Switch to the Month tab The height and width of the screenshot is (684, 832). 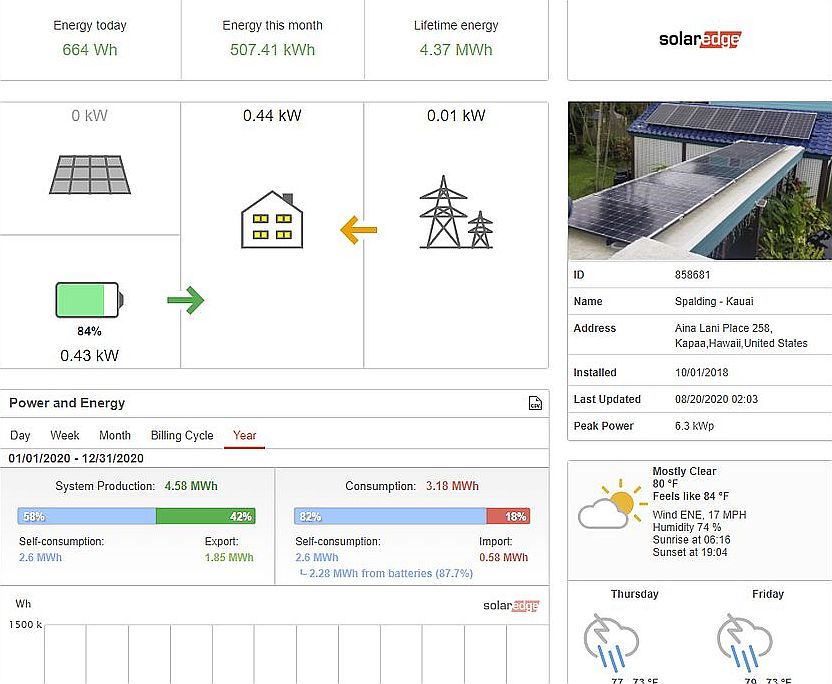pyautogui.click(x=114, y=435)
